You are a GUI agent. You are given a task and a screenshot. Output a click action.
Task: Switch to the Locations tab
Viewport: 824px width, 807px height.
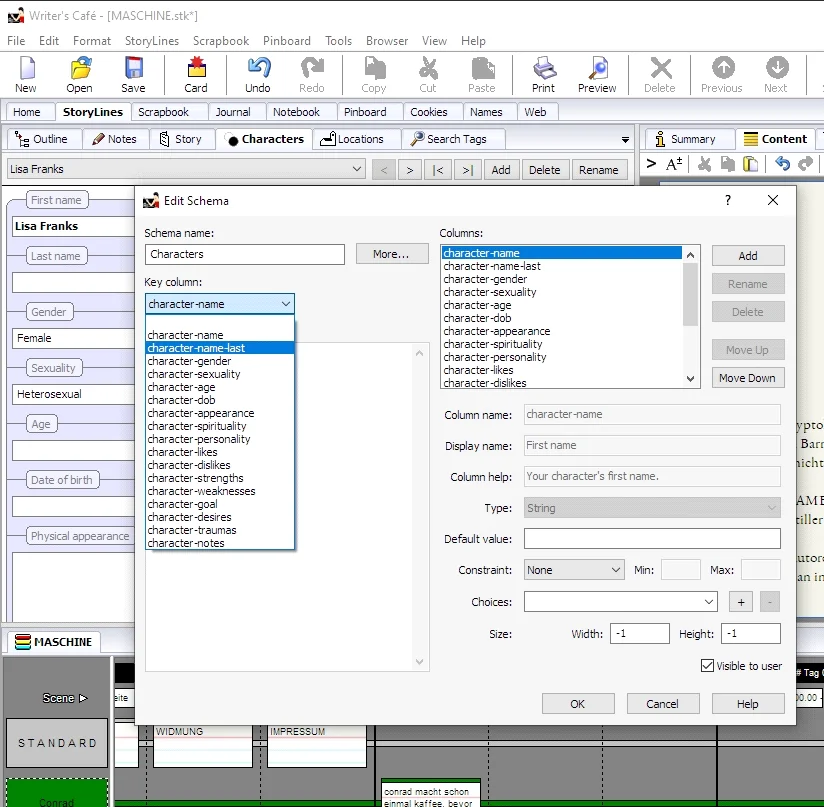click(x=356, y=139)
